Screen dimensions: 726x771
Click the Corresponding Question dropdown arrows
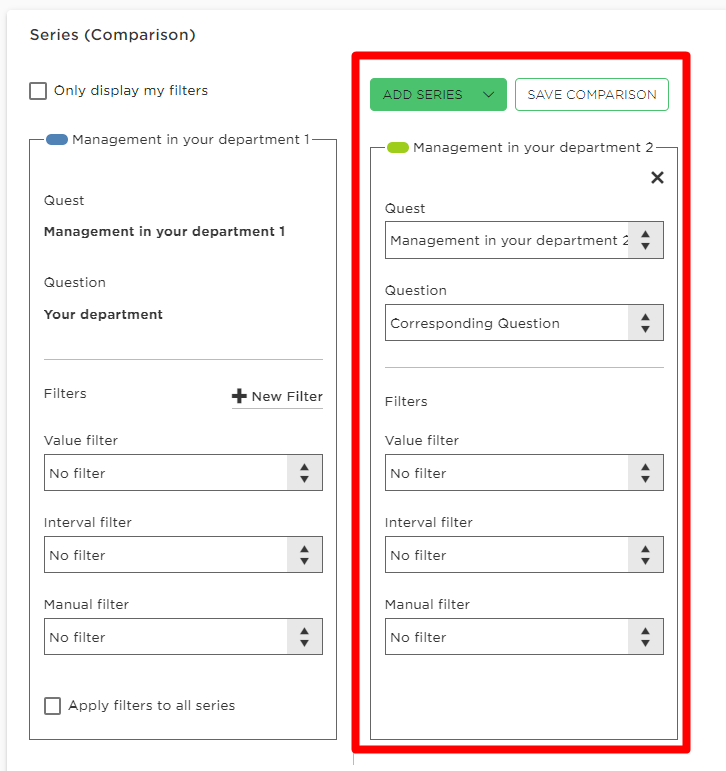tap(645, 323)
